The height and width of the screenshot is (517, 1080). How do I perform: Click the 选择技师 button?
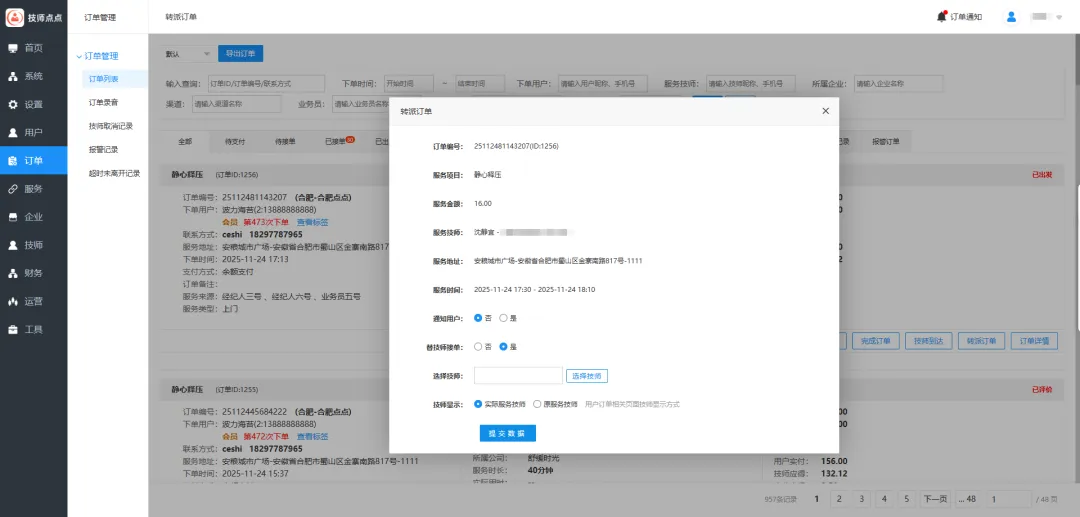coord(587,376)
